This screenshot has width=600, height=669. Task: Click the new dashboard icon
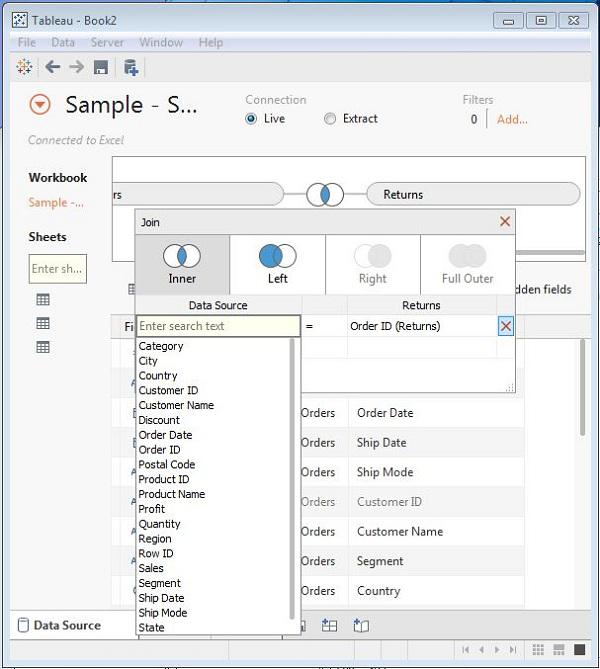[329, 625]
